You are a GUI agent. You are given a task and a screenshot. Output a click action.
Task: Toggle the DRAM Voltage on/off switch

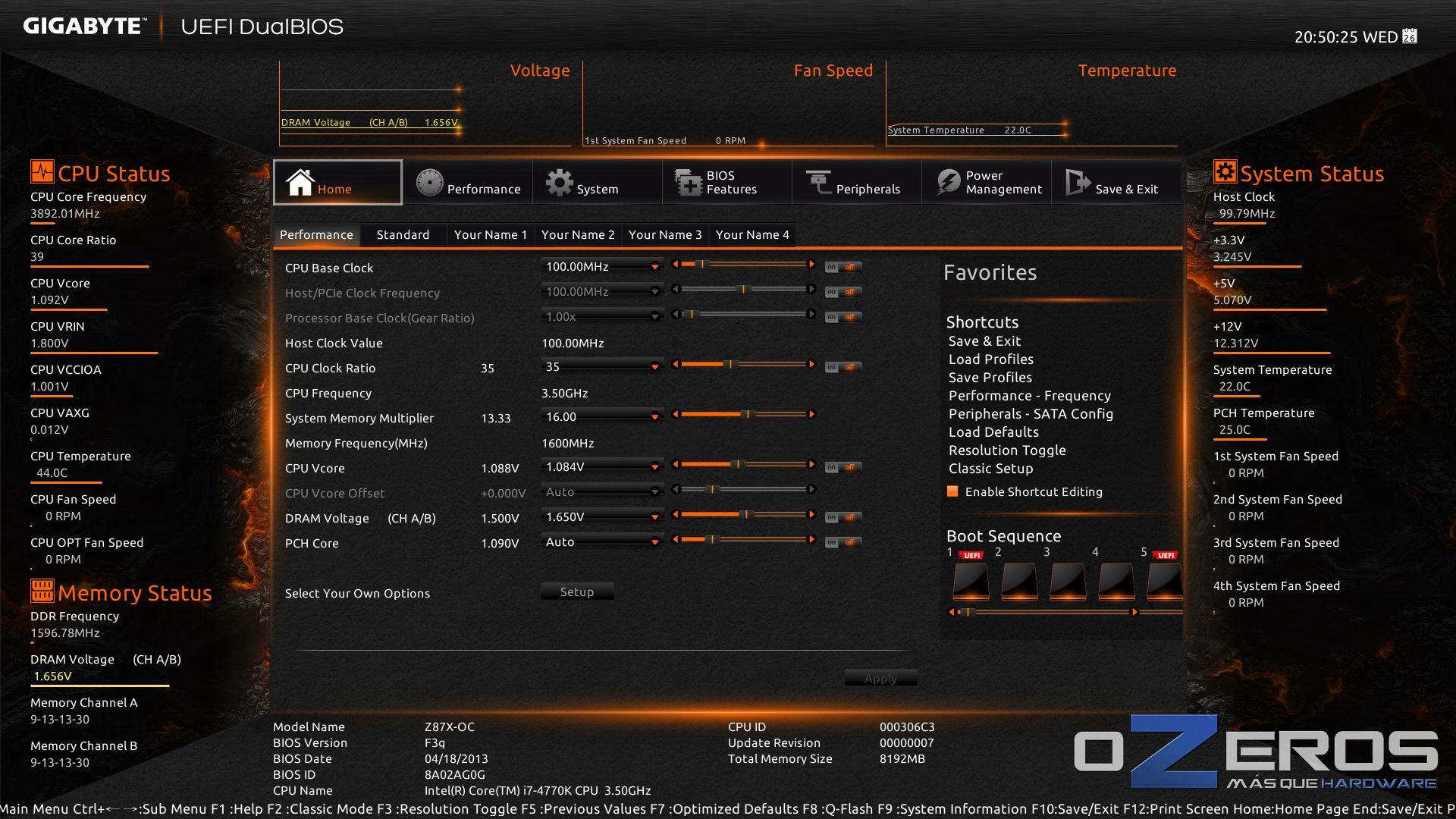(843, 517)
